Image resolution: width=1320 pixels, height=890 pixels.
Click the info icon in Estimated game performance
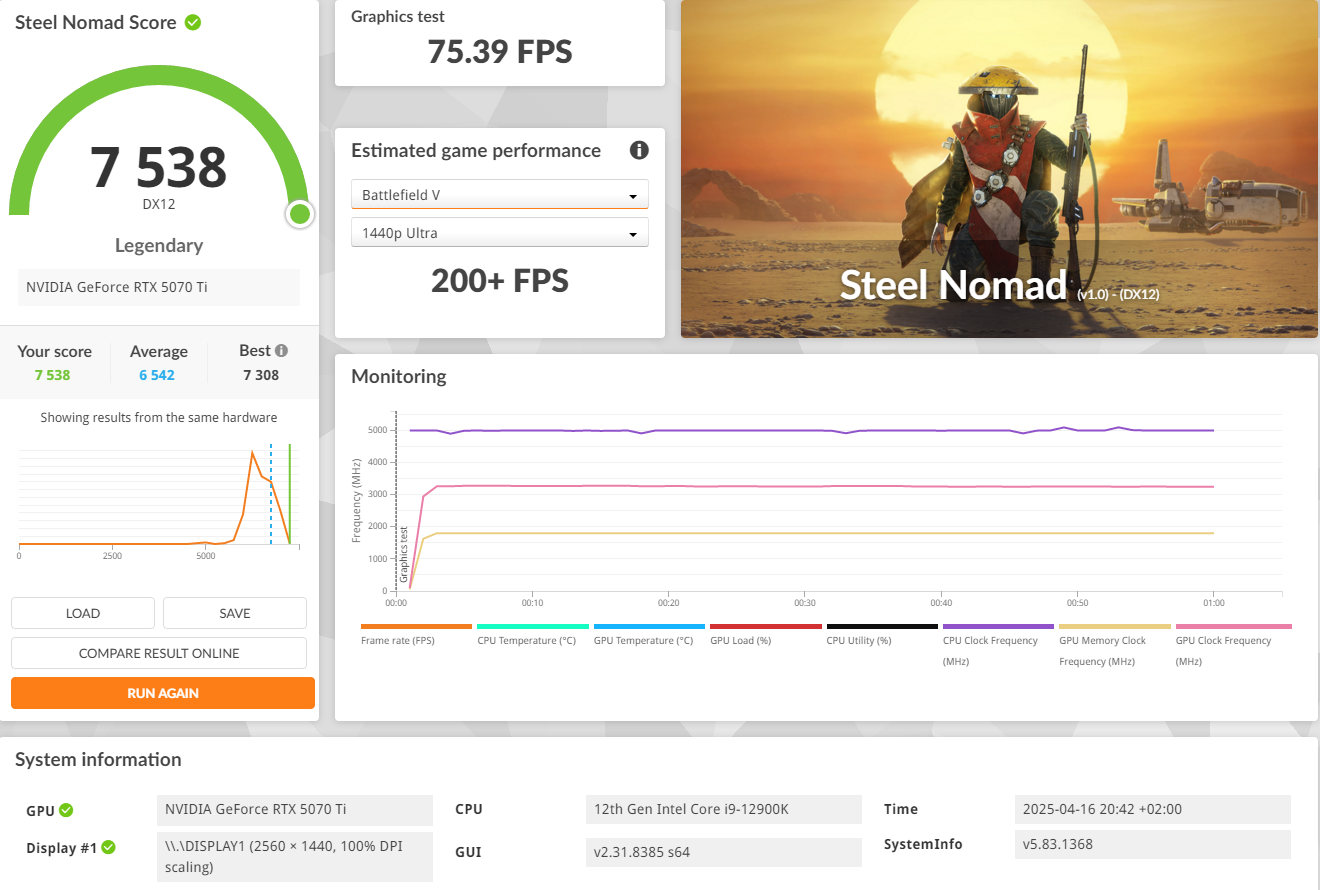(x=639, y=150)
